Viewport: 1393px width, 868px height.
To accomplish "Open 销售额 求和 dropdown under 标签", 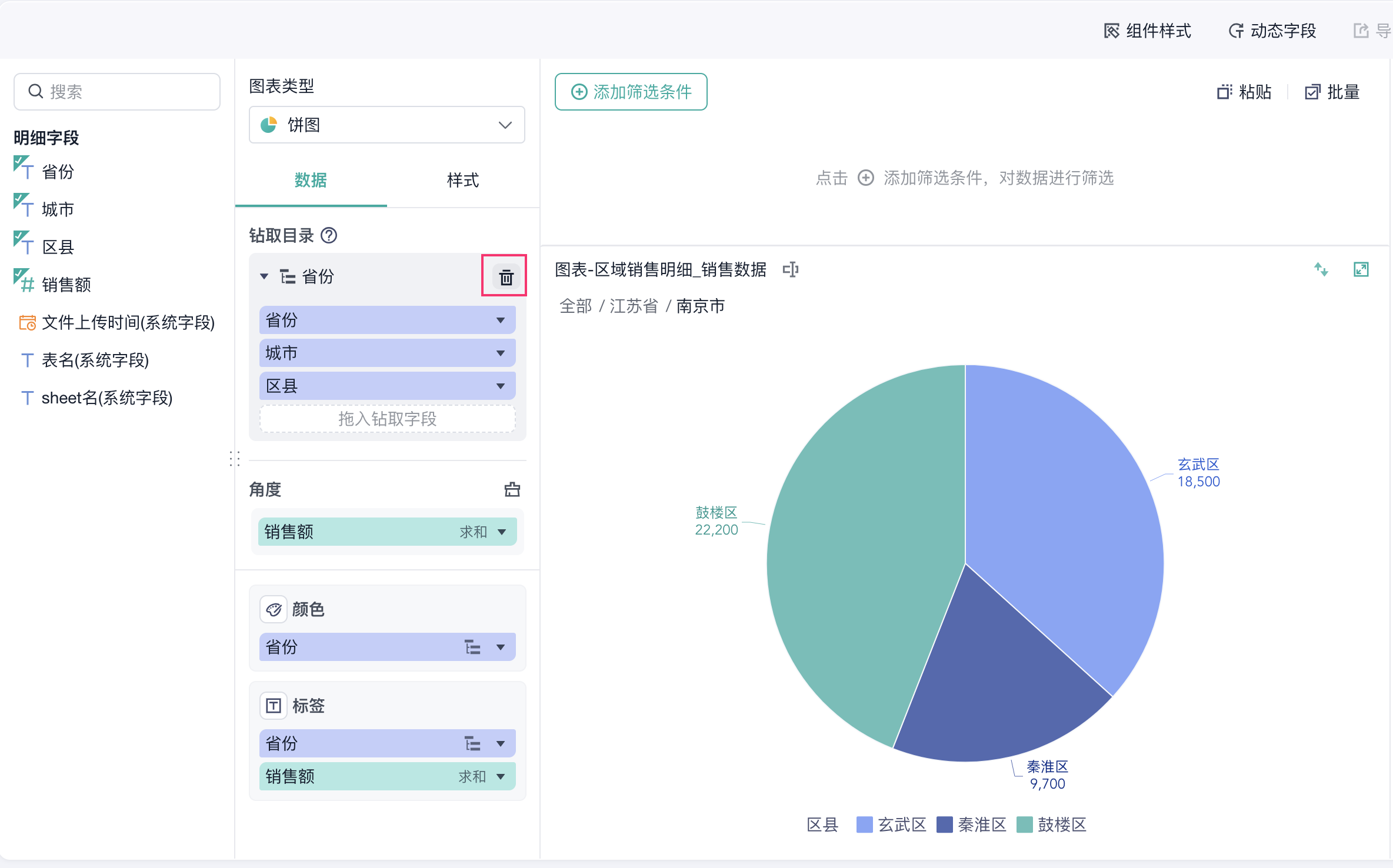I will coord(501,776).
